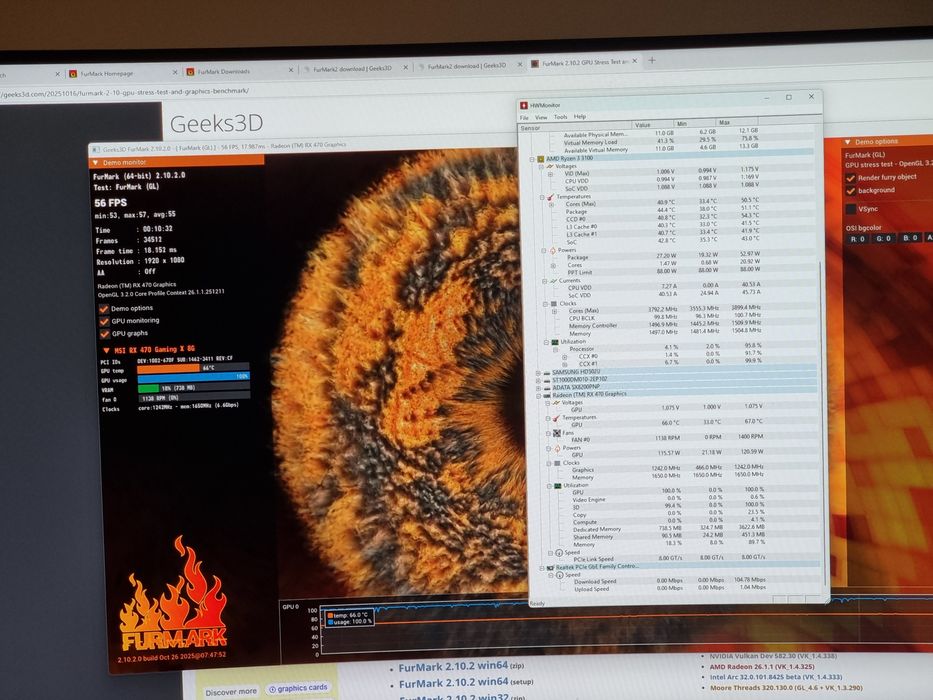Click the HWMonitor title bar app icon
Screen dimensions: 933x700
(524, 105)
